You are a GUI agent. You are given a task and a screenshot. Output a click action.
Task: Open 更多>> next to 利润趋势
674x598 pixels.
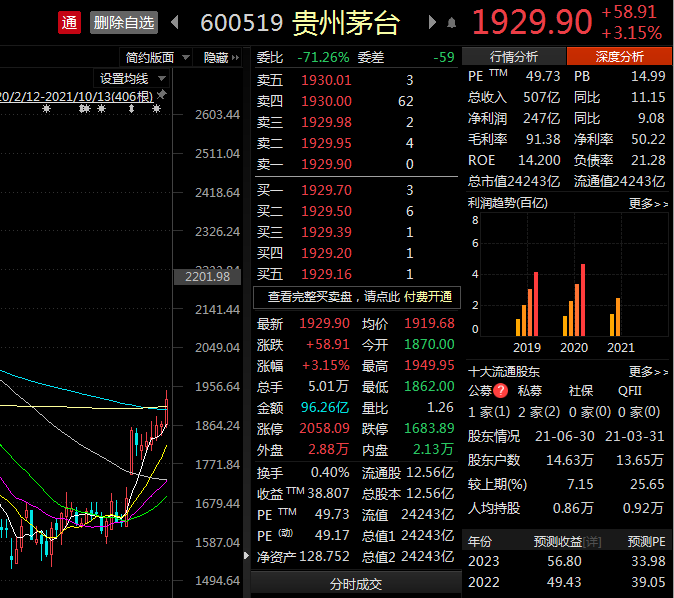pos(648,203)
